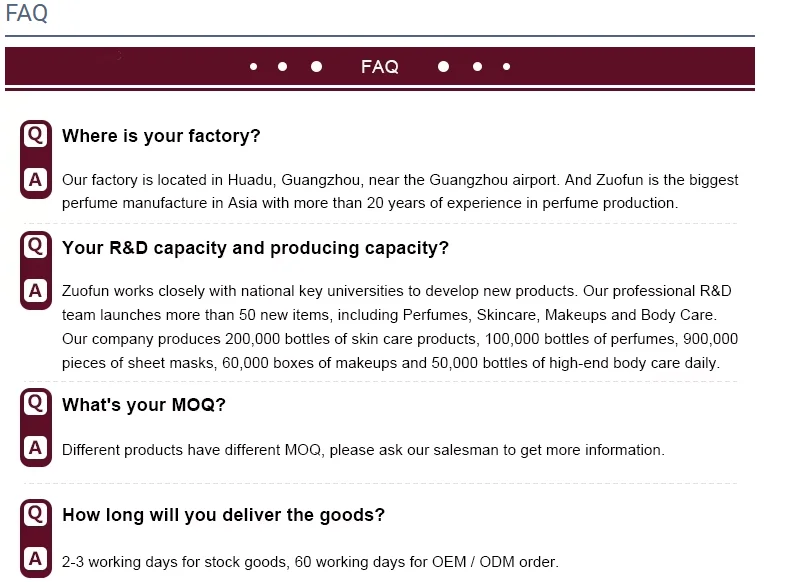Click the A icon beside the working days answer
789x582 pixels.
[x=35, y=559]
